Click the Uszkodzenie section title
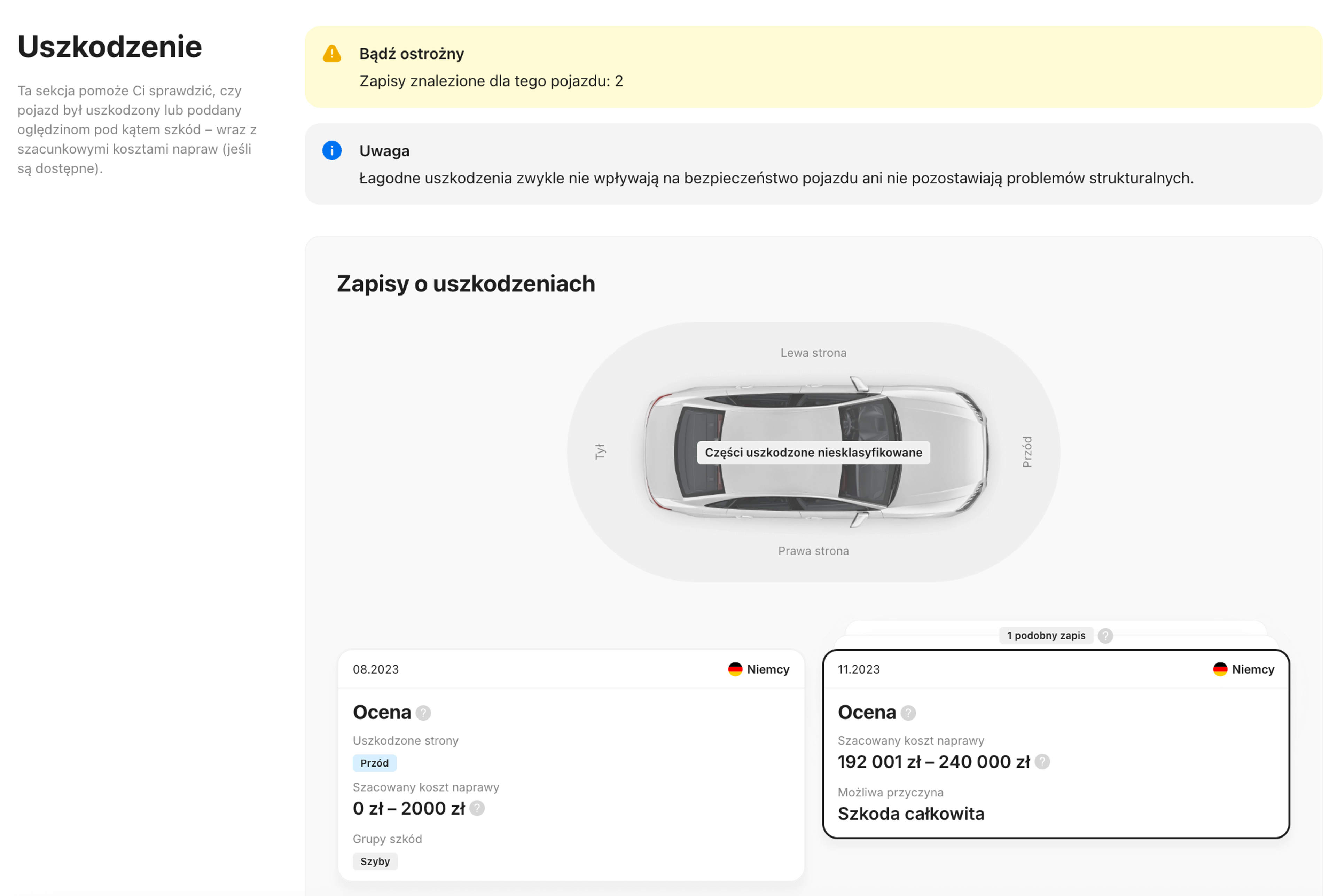The height and width of the screenshot is (896, 1337). [109, 46]
